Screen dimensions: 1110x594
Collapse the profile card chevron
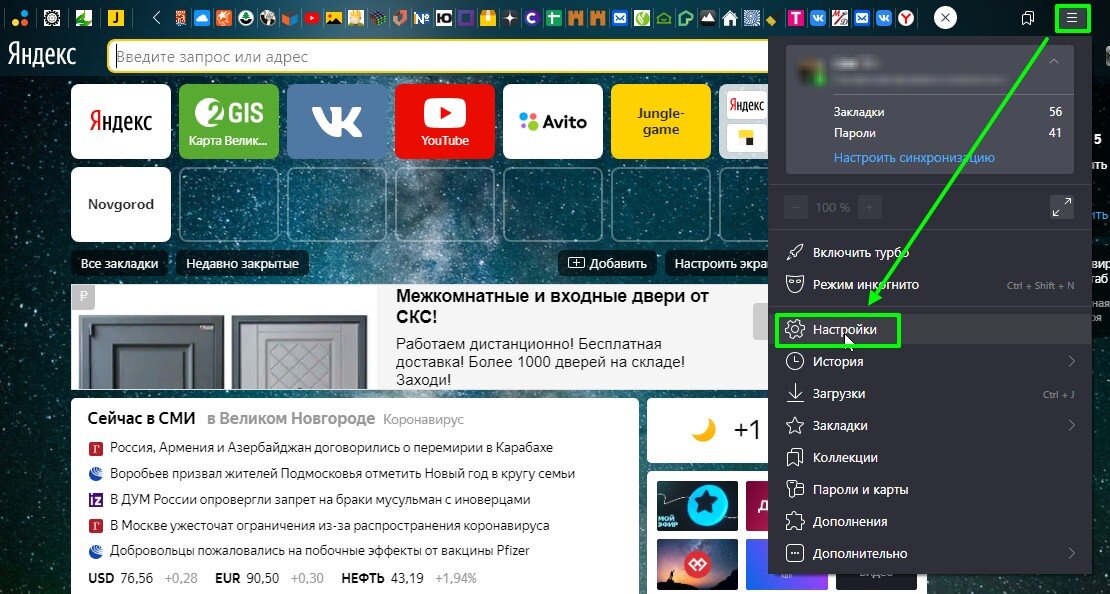[x=1054, y=62]
